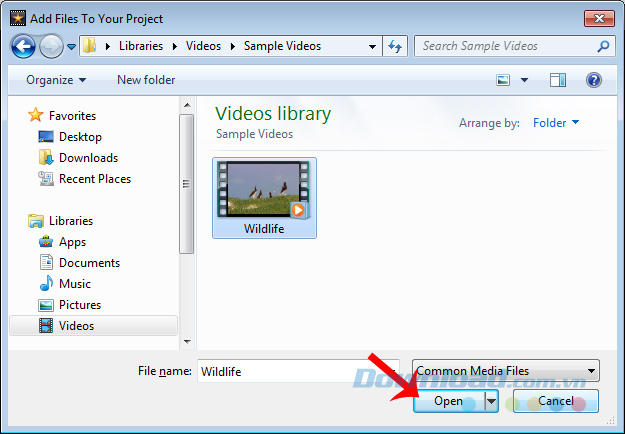Open the Organize menu
This screenshot has width=625, height=434.
click(x=56, y=80)
